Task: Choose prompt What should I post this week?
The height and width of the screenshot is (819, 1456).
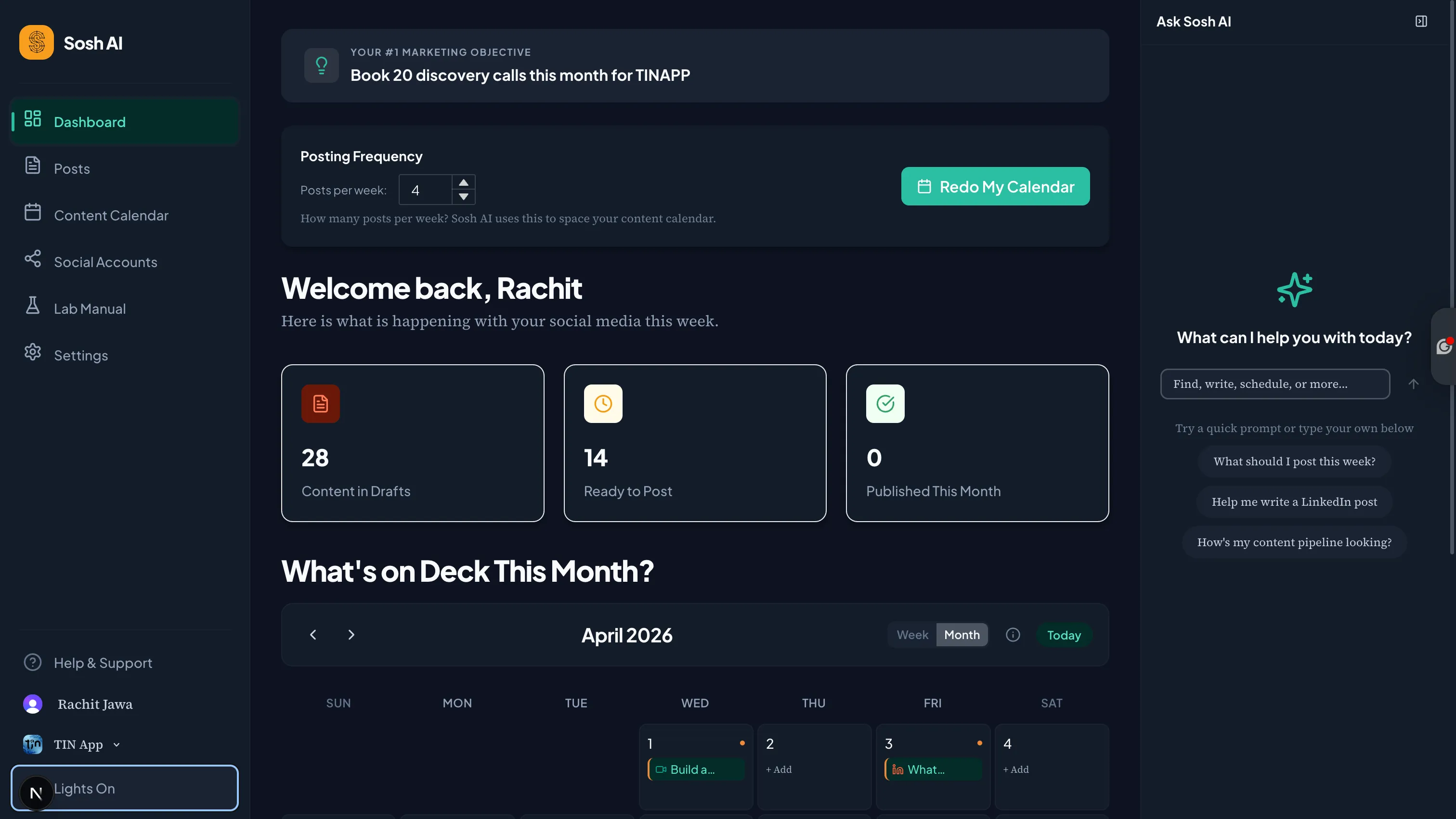Action: pyautogui.click(x=1294, y=461)
